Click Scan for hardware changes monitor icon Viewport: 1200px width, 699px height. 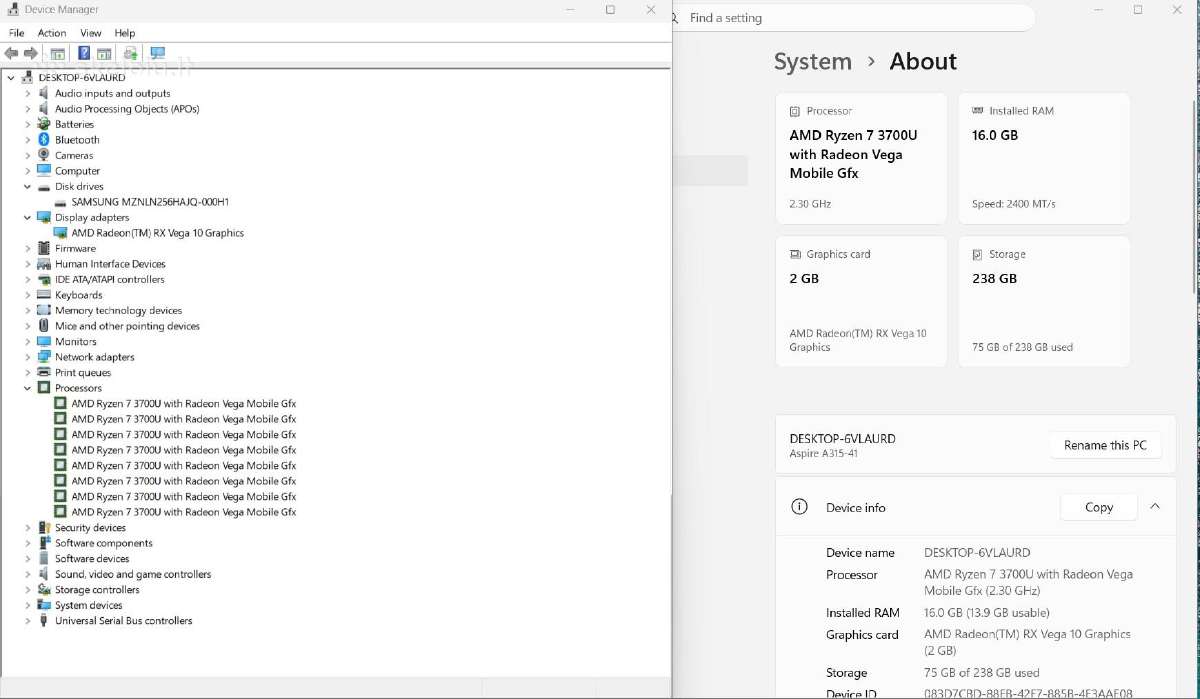[x=157, y=53]
